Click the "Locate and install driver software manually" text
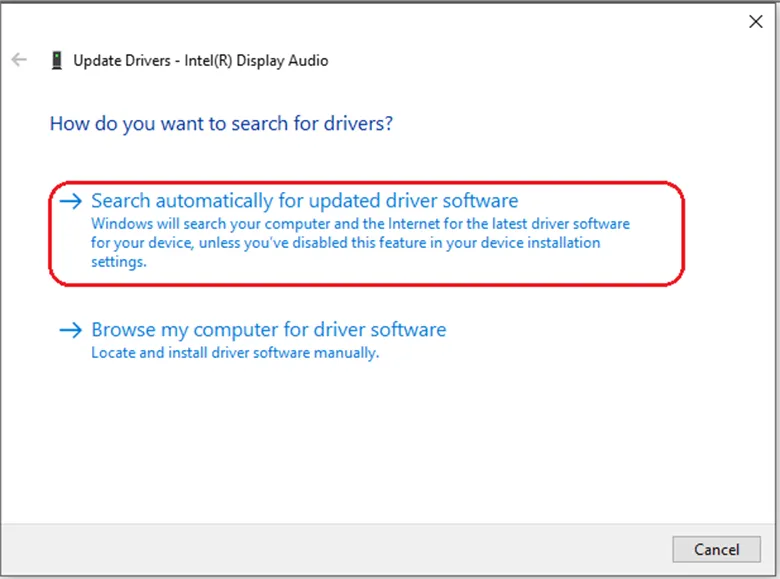The image size is (780, 579). click(235, 353)
